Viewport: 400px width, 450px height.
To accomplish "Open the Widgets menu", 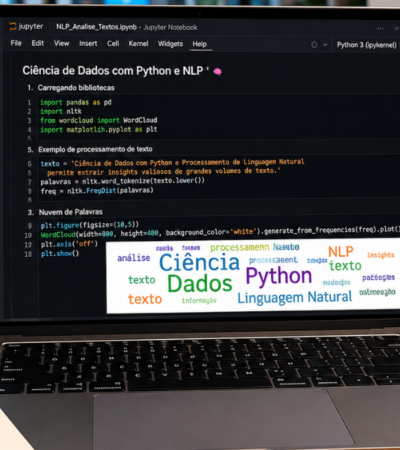I will 170,44.
